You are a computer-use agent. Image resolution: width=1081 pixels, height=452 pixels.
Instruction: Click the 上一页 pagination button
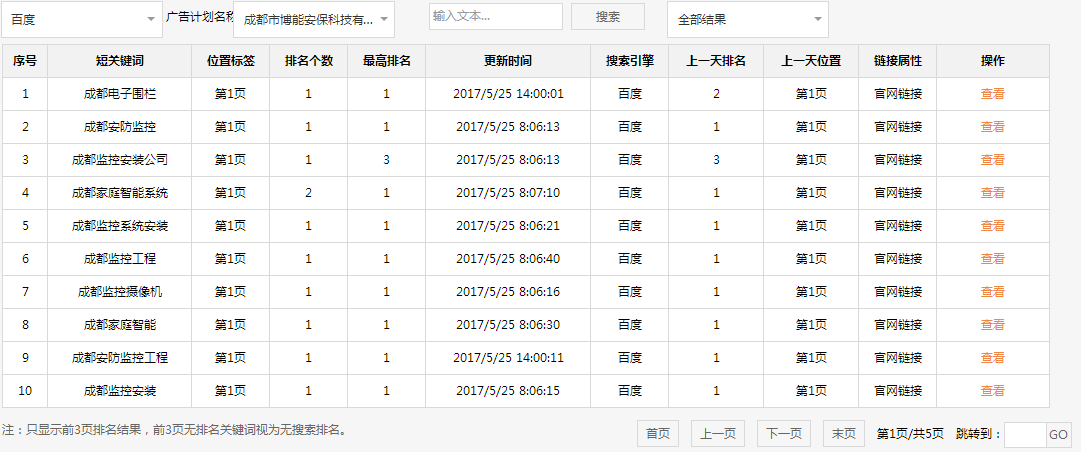point(718,433)
